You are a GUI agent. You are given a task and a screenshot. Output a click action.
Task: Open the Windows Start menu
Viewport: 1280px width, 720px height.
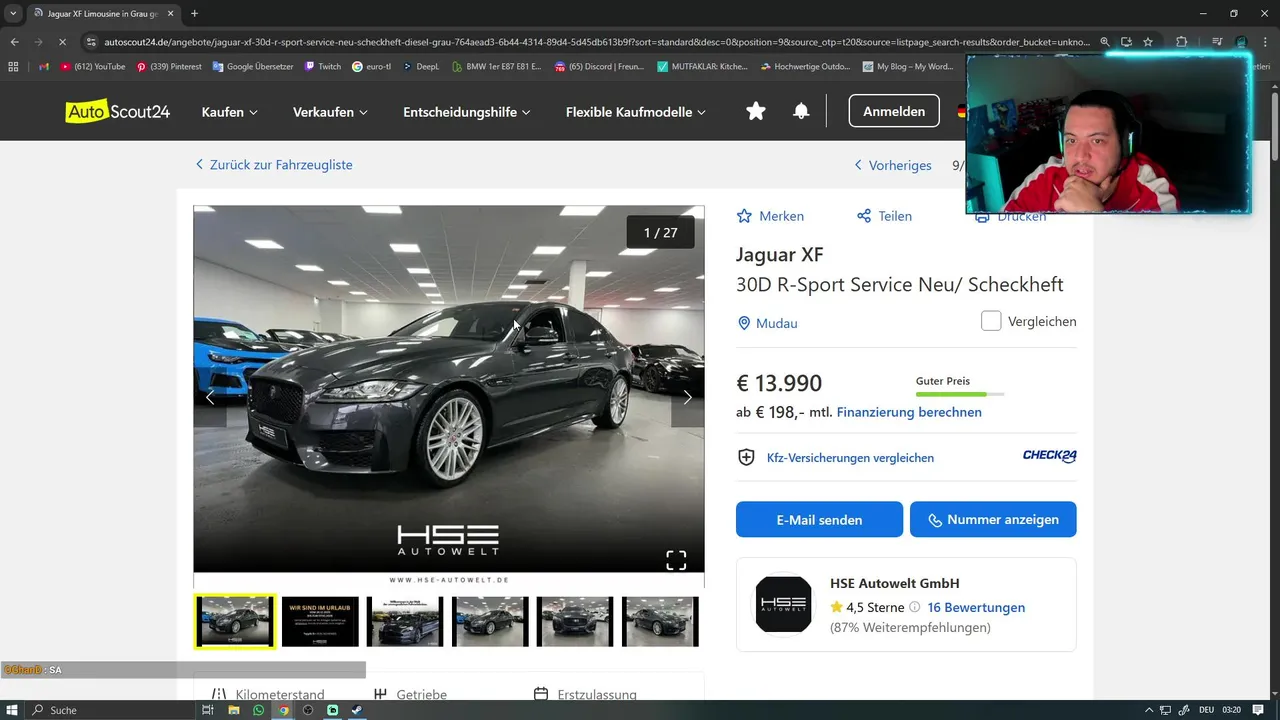point(13,710)
